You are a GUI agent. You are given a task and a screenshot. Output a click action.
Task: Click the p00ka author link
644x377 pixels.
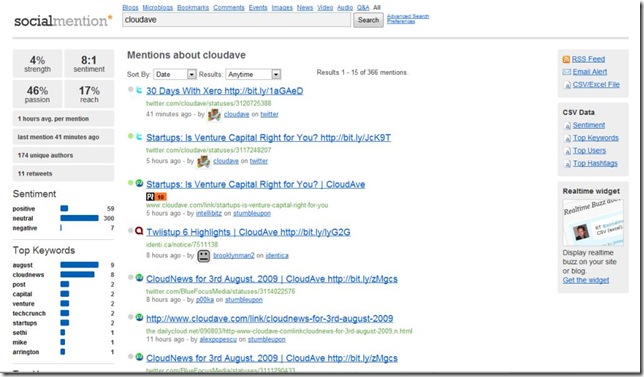tap(205, 300)
